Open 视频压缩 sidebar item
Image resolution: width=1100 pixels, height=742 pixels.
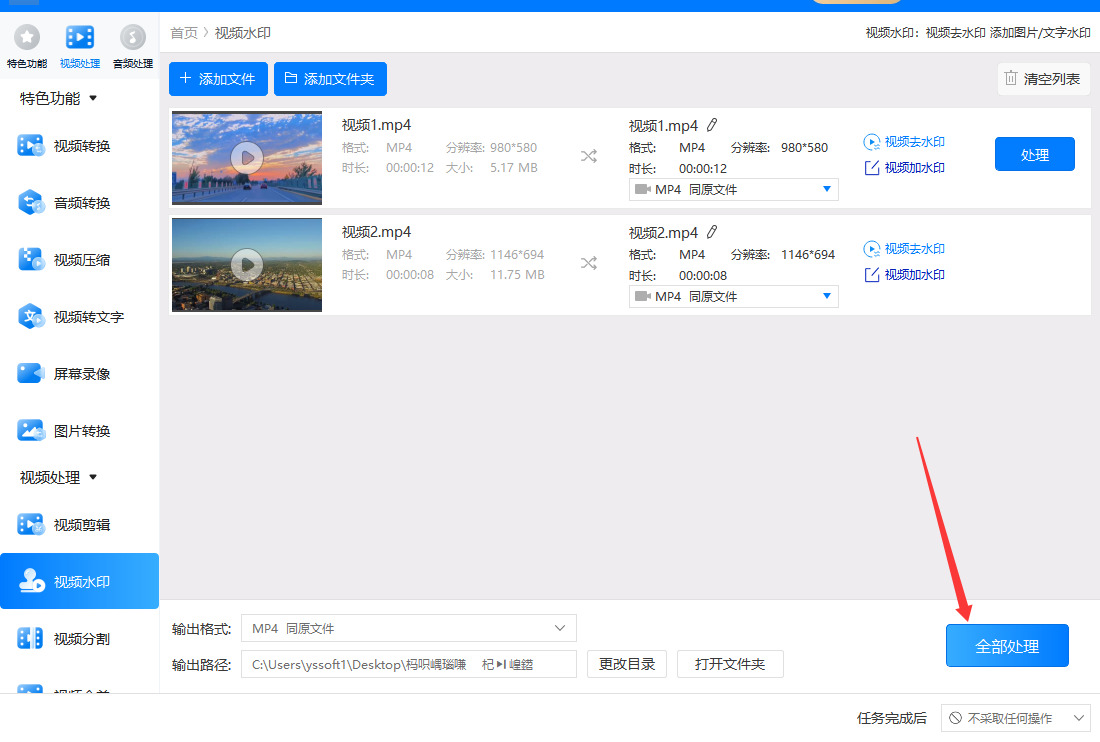coord(79,259)
